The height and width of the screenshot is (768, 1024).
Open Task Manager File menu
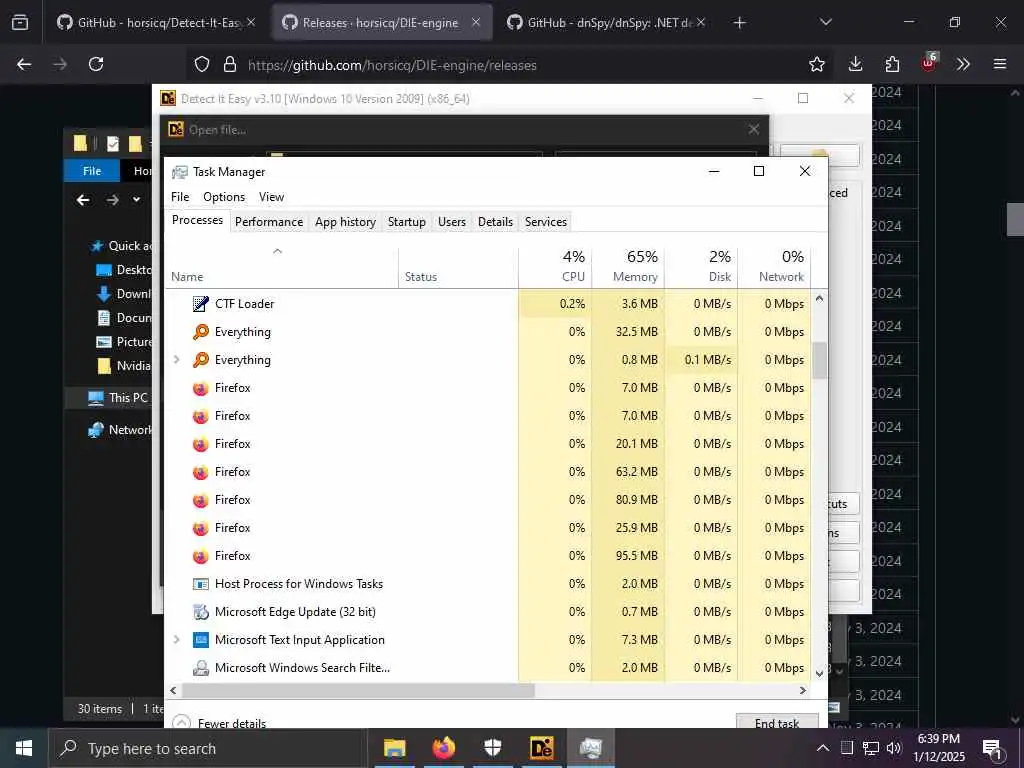coord(180,197)
